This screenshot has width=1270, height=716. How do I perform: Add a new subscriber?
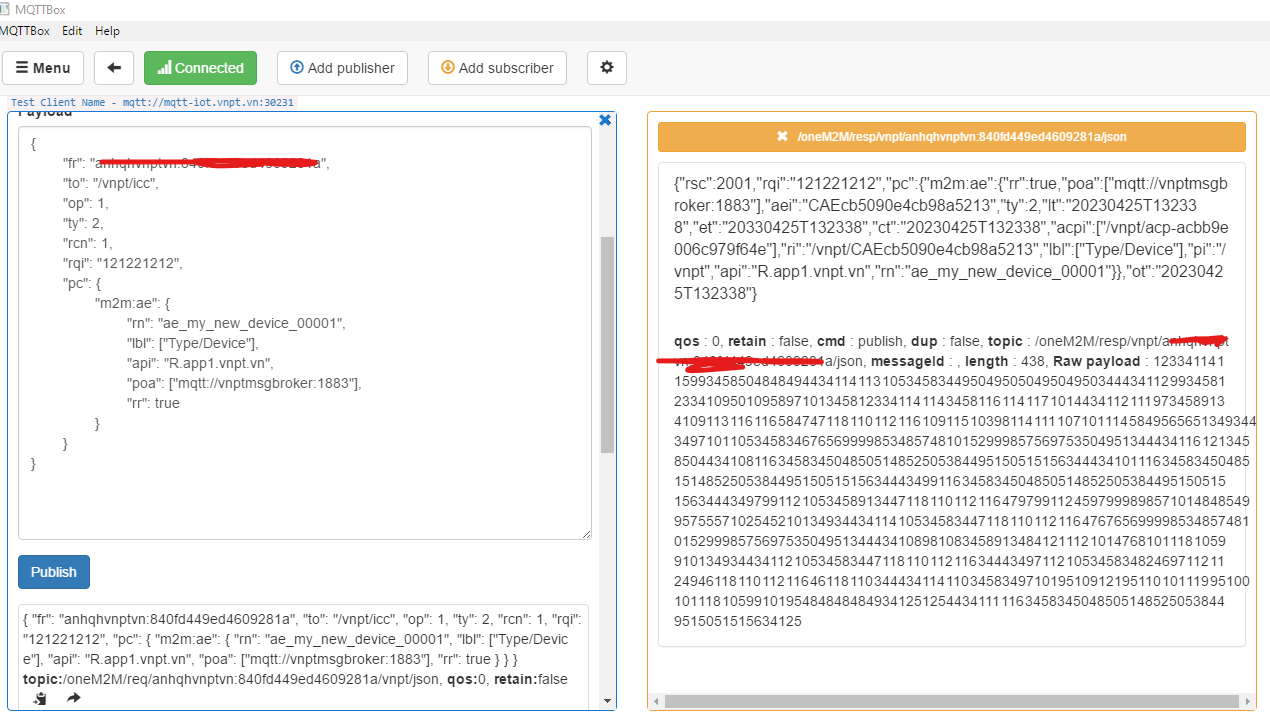[497, 68]
